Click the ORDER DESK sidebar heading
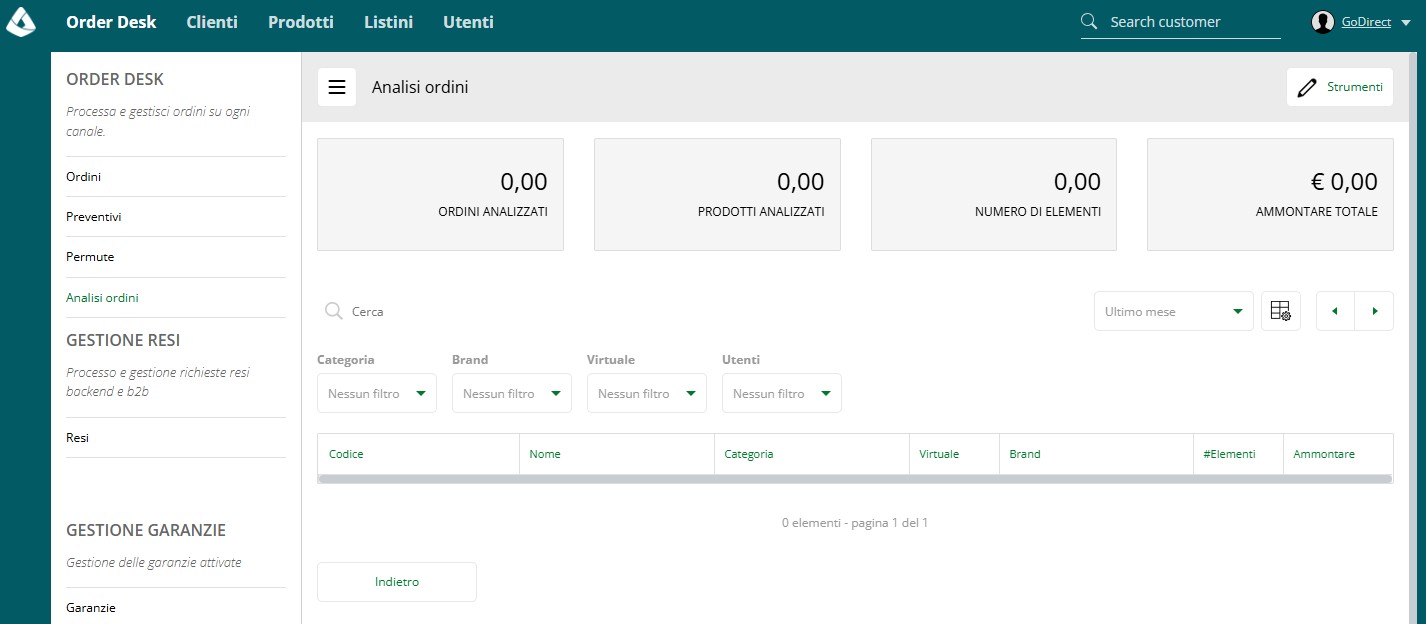The height and width of the screenshot is (624, 1426). (115, 79)
